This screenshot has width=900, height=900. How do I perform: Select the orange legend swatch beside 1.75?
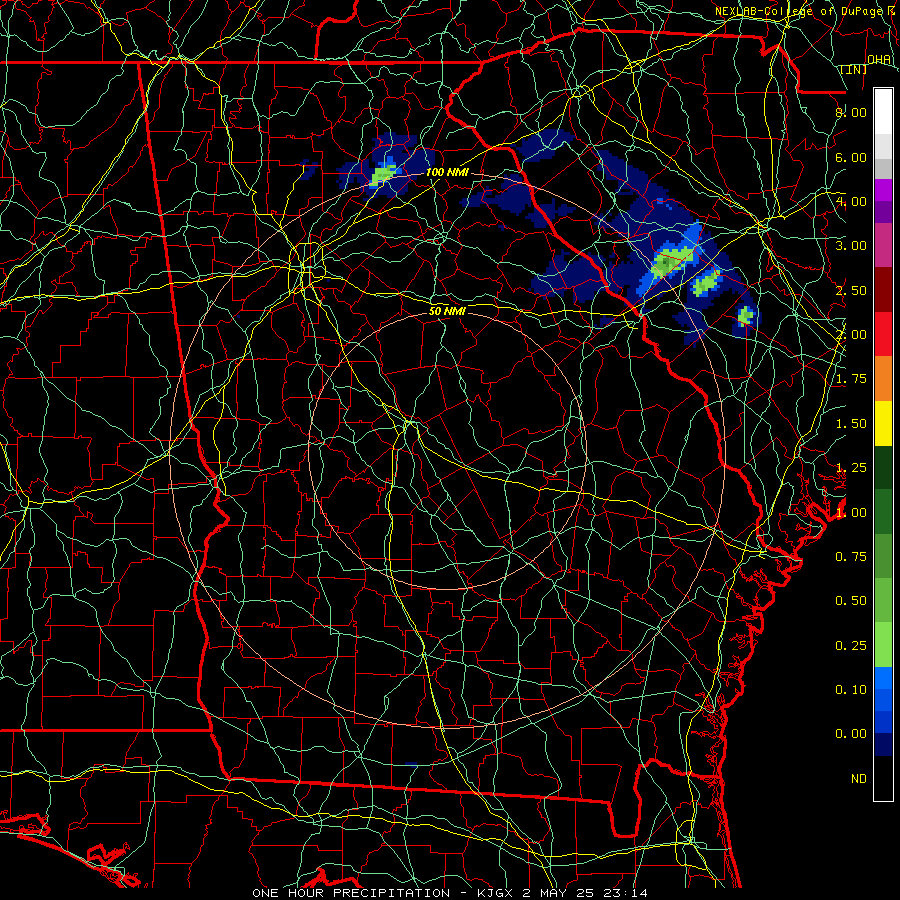coord(883,378)
